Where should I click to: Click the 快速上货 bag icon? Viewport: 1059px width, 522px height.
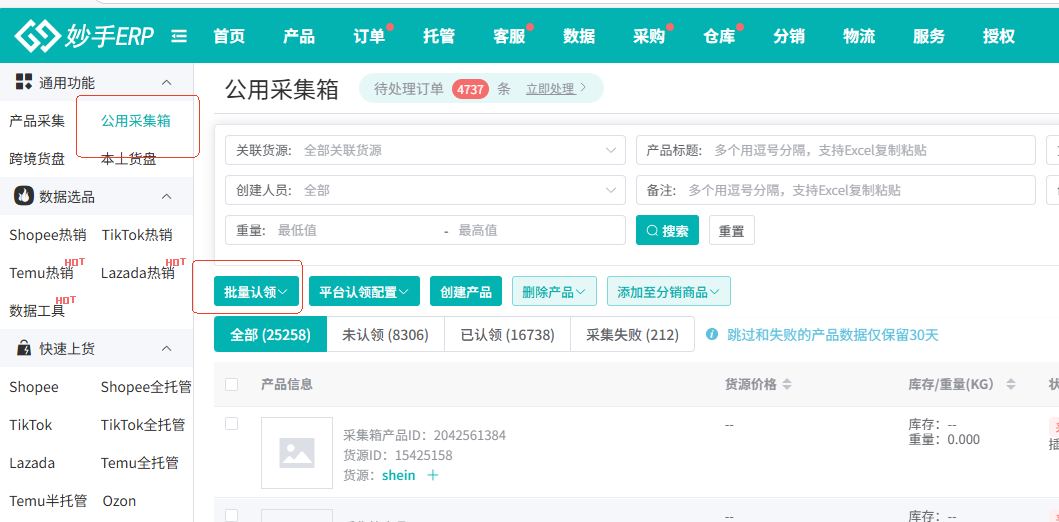(x=24, y=348)
